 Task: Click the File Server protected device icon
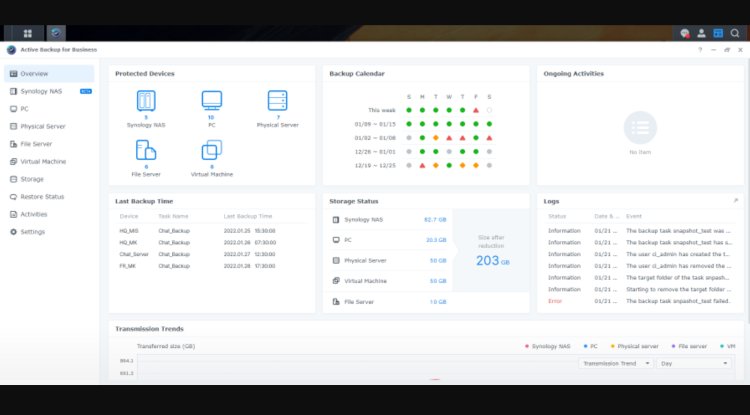[146, 150]
